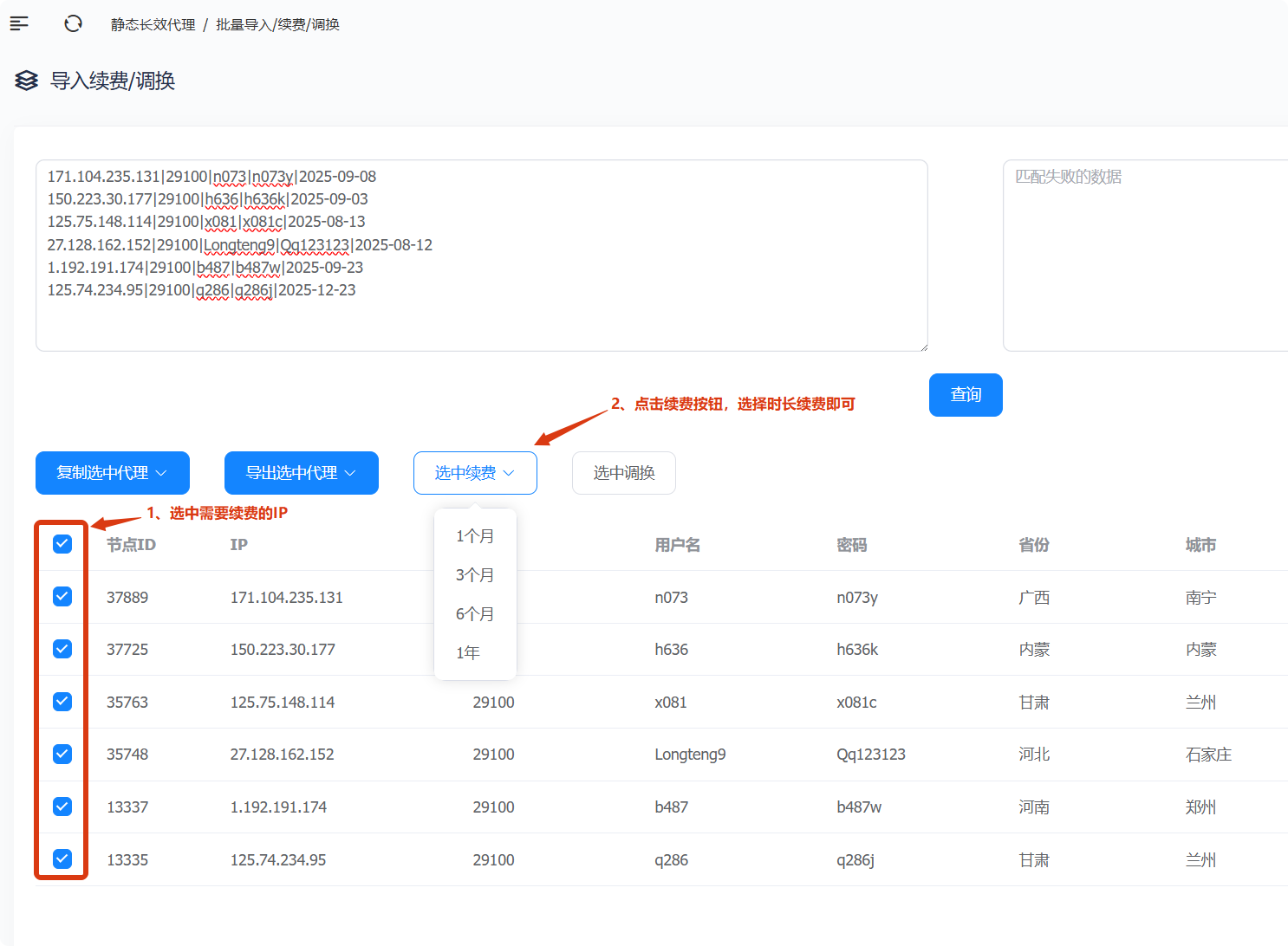Click the 省份 column header
The image size is (1288, 946).
pos(1034,545)
